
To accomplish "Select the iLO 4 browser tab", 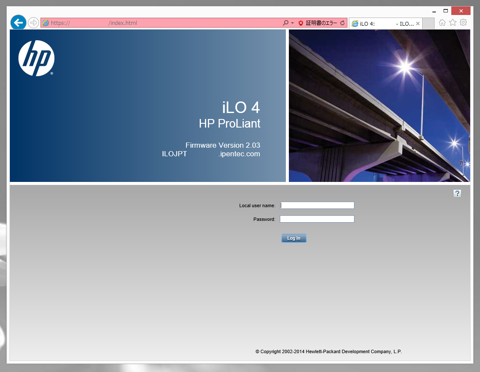I will tap(386, 23).
